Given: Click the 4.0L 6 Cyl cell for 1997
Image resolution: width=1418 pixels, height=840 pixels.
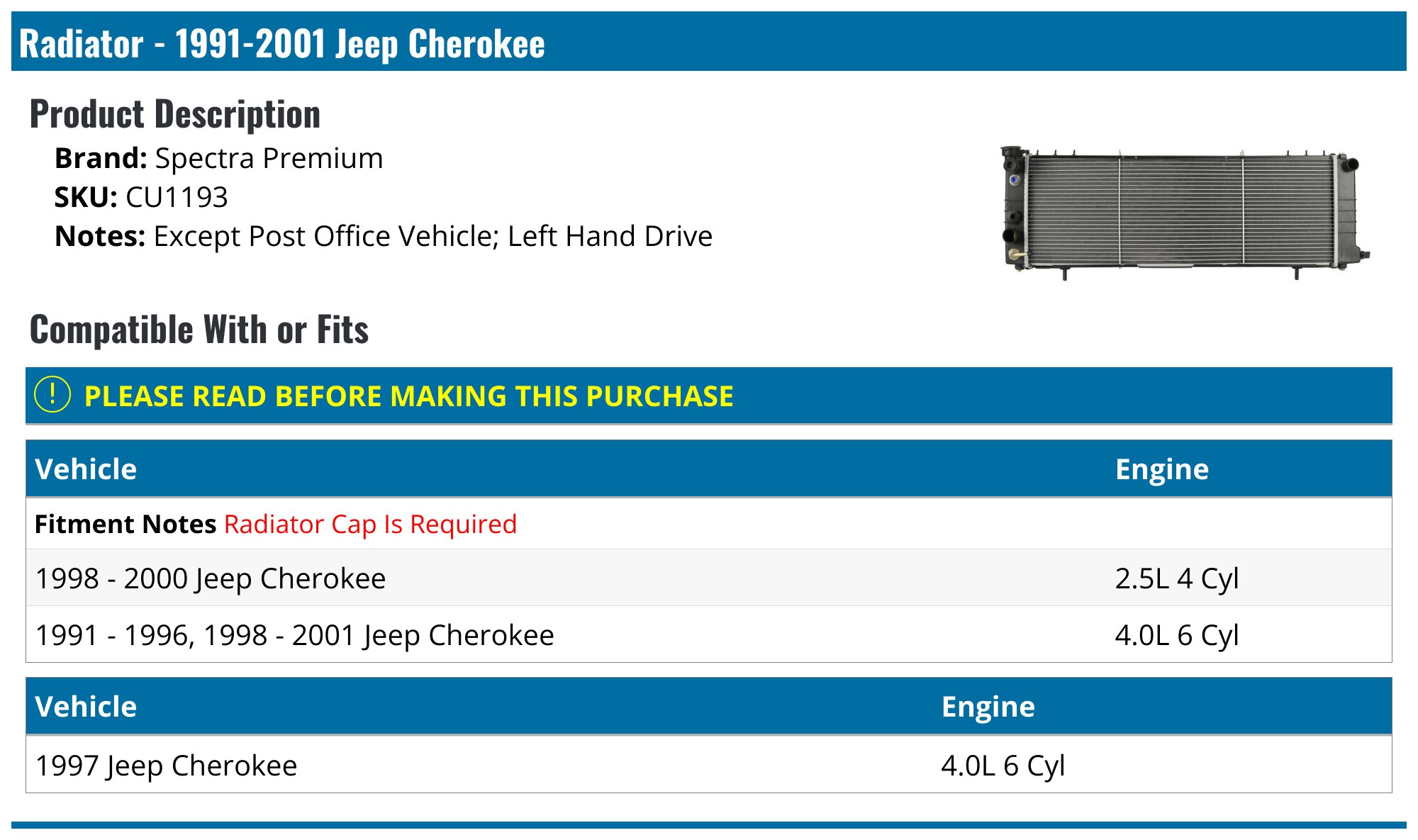Looking at the screenshot, I should tap(1003, 766).
